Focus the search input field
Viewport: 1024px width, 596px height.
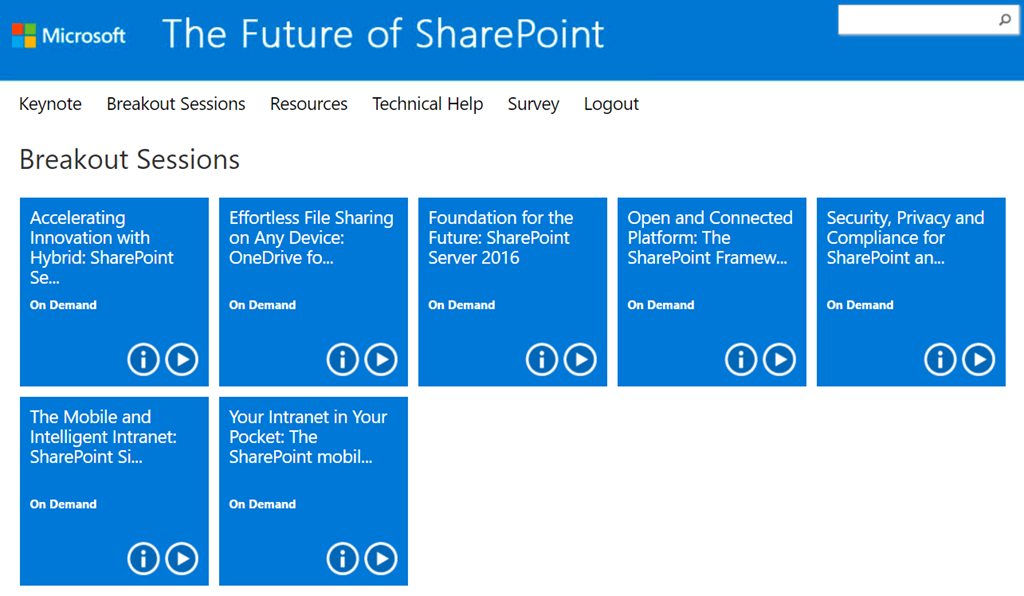click(915, 20)
